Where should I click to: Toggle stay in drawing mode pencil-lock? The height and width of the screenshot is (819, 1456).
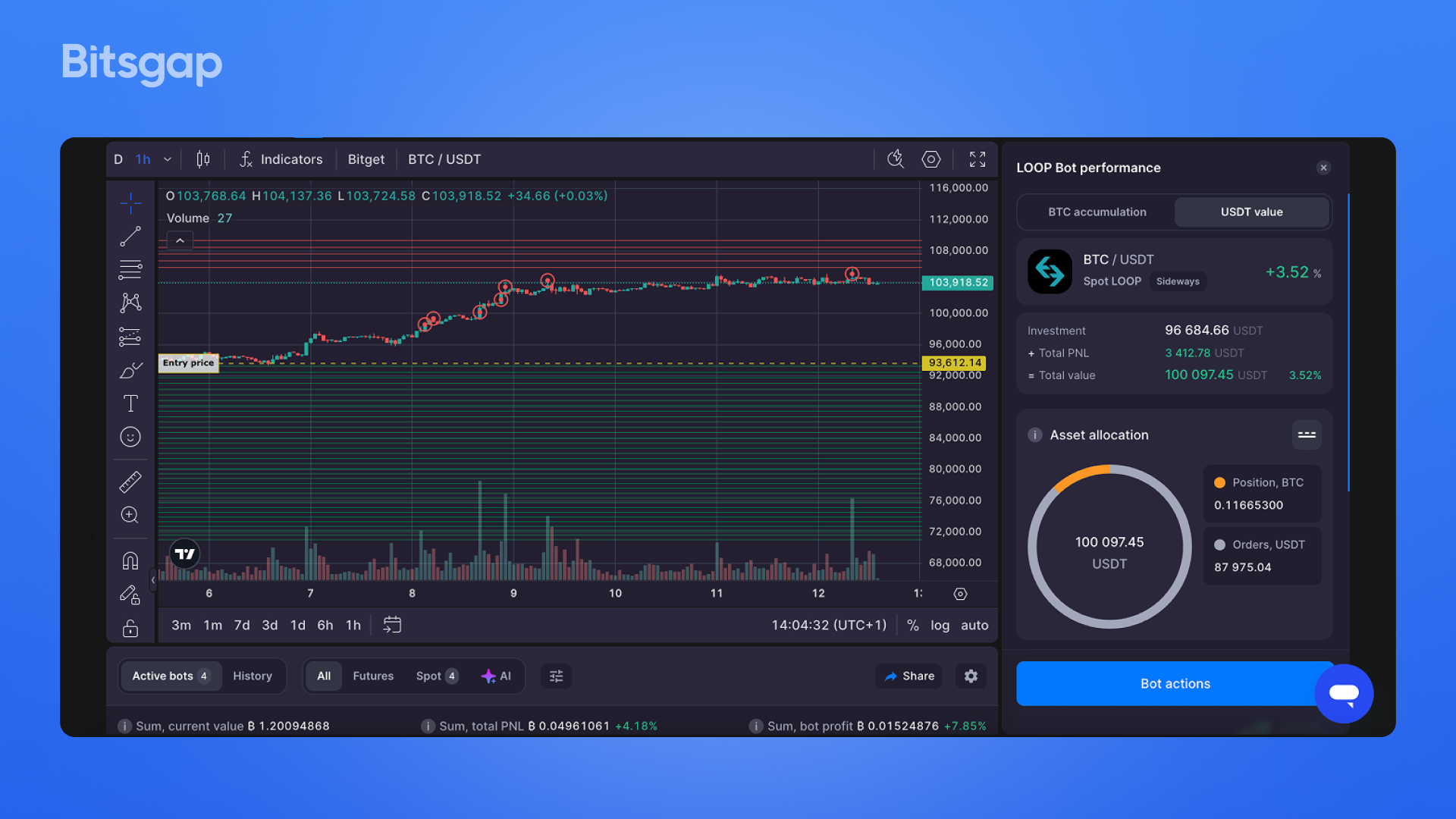click(x=130, y=595)
